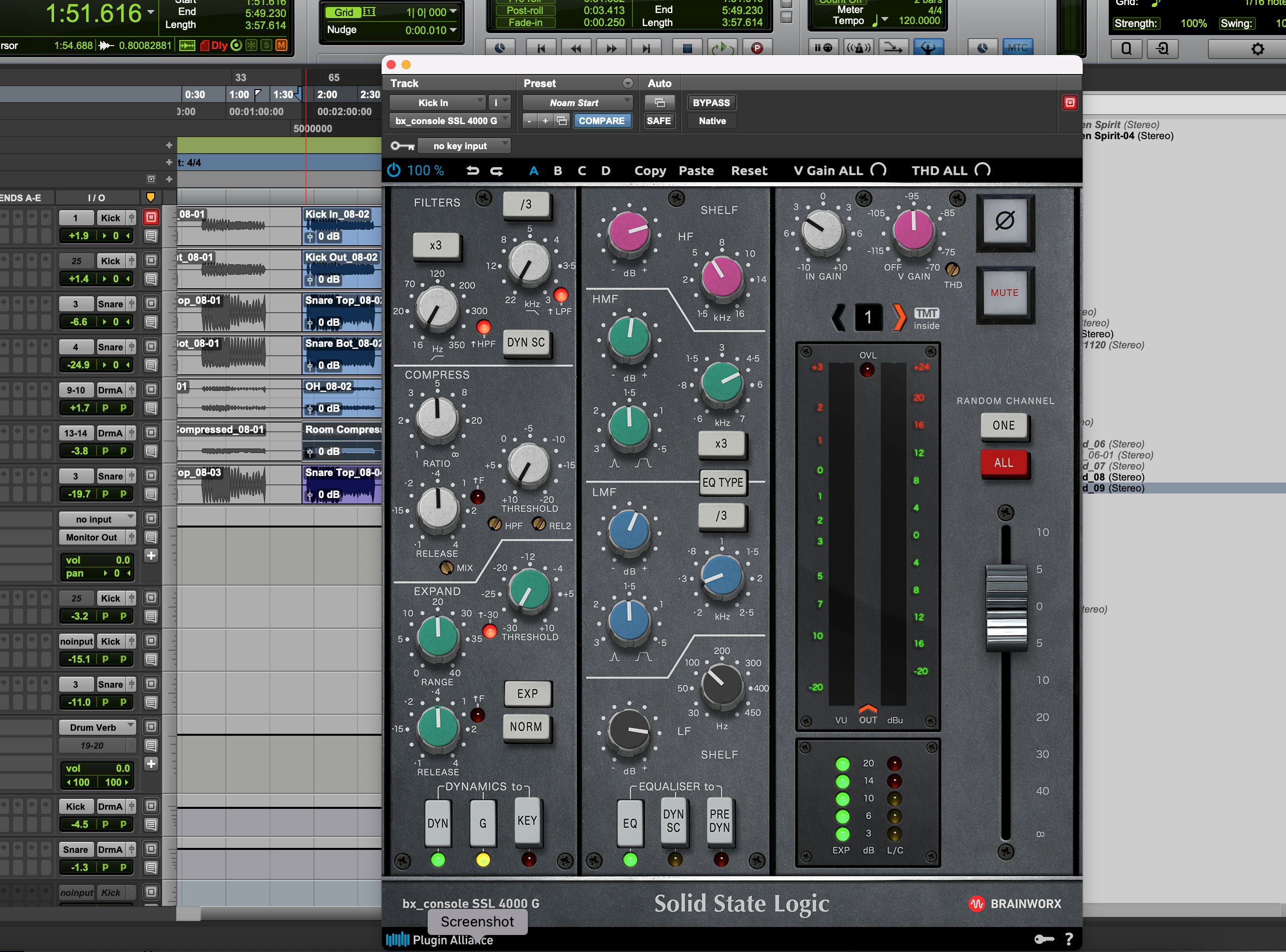Click the console output fader handle

(1007, 608)
